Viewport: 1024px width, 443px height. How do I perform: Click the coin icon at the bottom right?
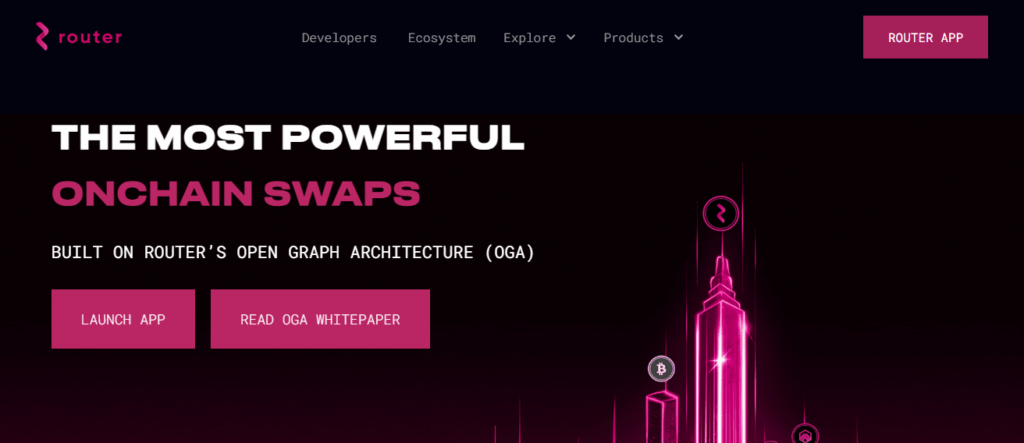(x=805, y=435)
